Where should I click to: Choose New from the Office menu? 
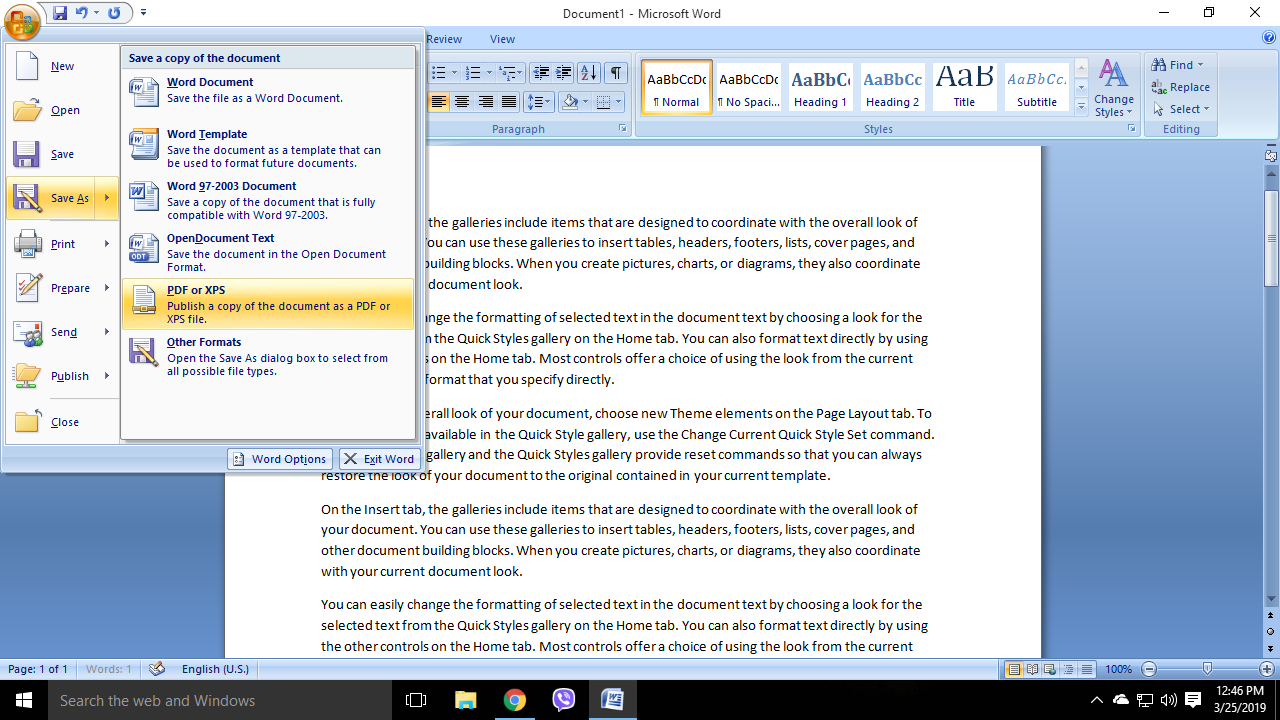click(x=62, y=66)
